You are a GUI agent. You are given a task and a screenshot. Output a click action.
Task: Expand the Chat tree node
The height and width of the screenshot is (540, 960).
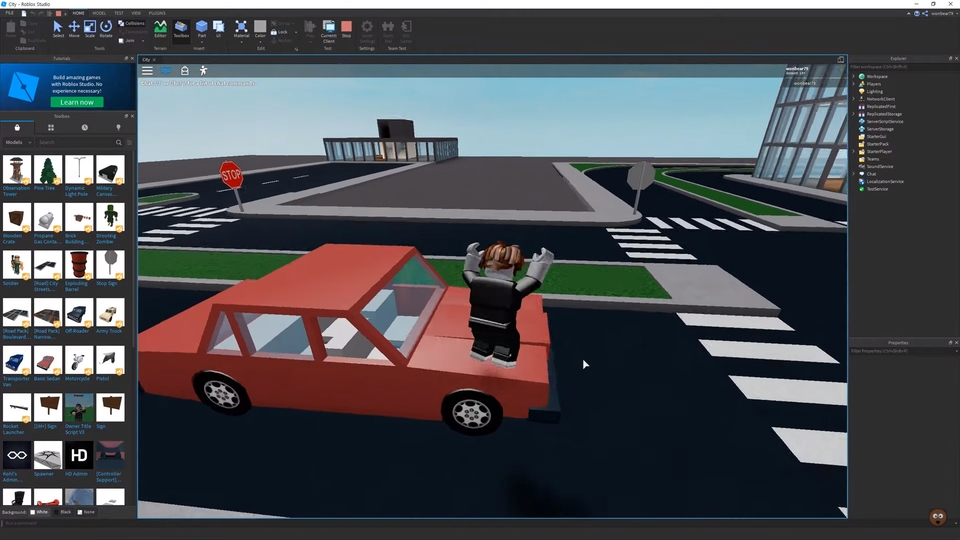[x=853, y=174]
